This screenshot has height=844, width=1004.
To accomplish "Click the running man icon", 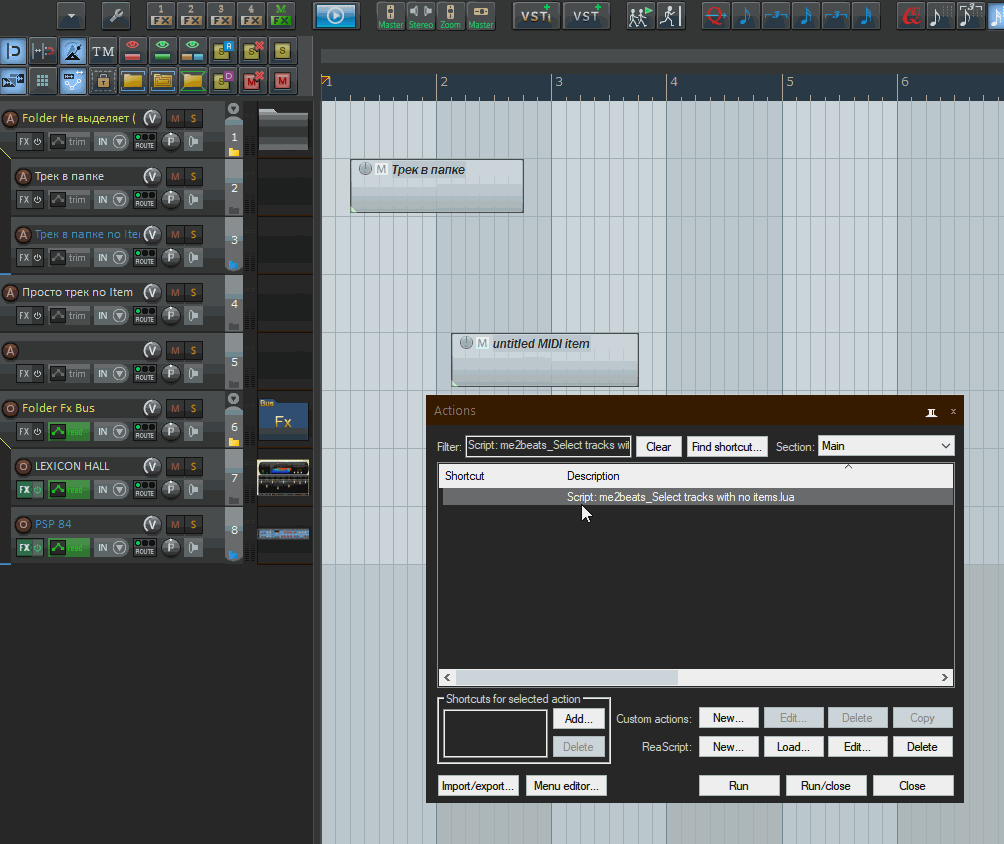I will pos(670,16).
